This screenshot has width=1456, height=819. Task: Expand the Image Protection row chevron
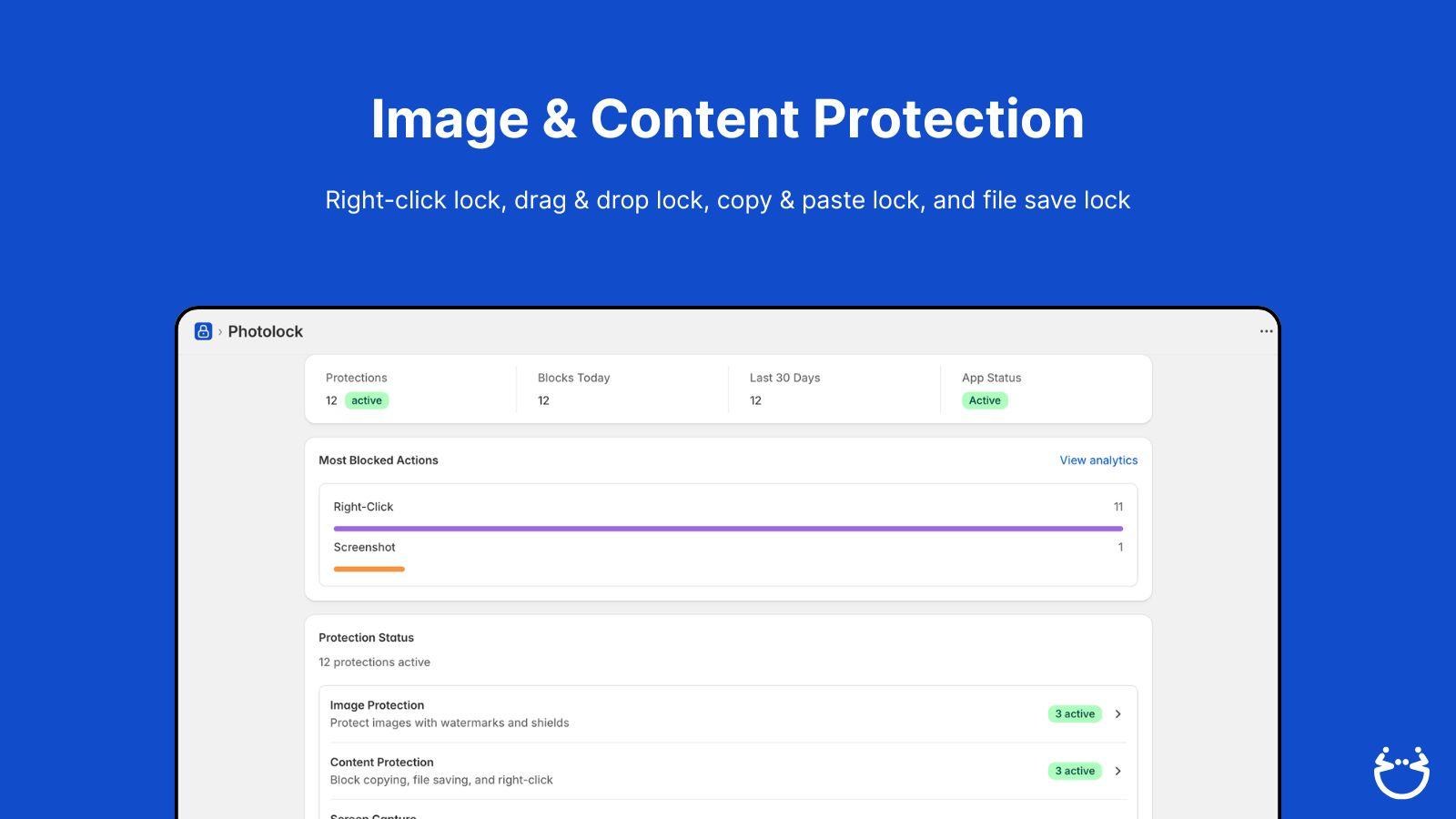click(1117, 714)
